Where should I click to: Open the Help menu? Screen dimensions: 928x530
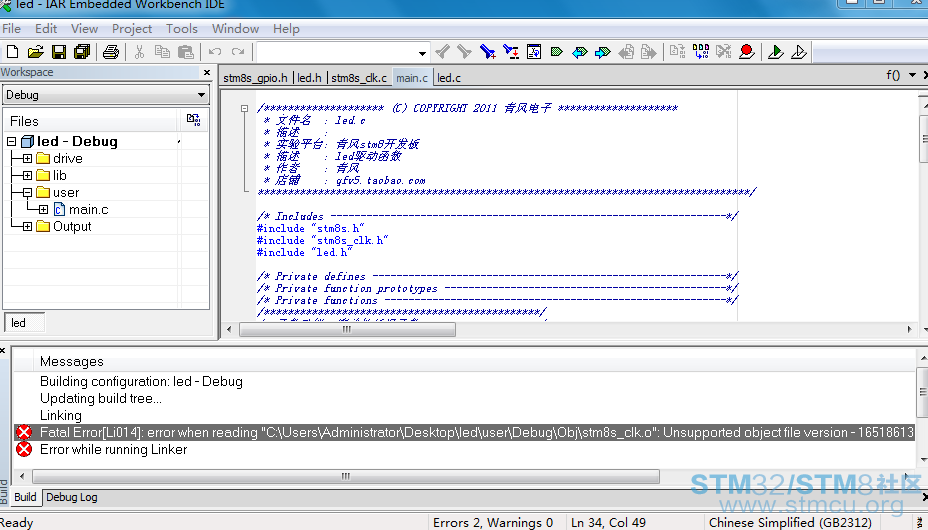pyautogui.click(x=286, y=28)
